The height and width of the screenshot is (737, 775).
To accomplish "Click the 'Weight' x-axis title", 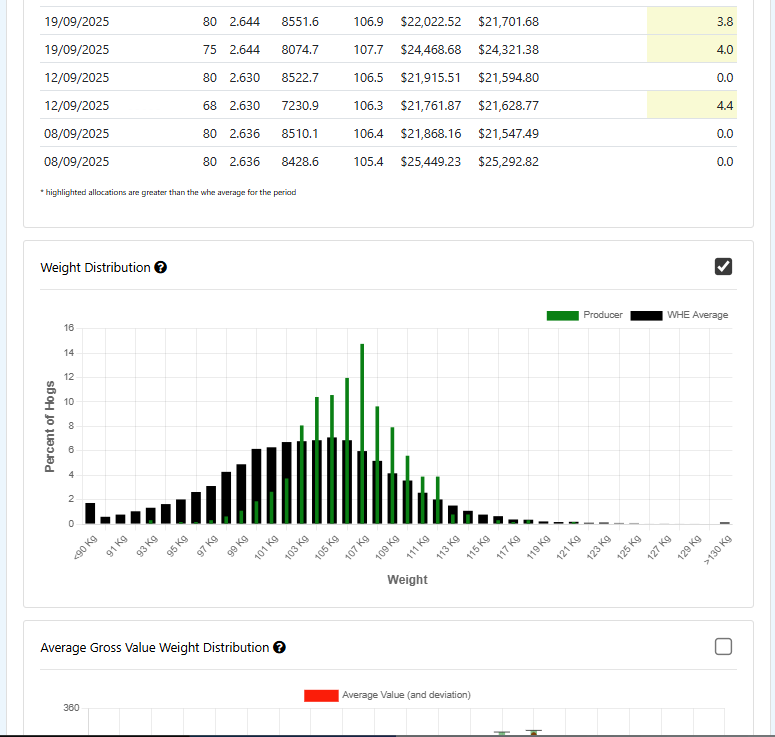I will click(407, 579).
